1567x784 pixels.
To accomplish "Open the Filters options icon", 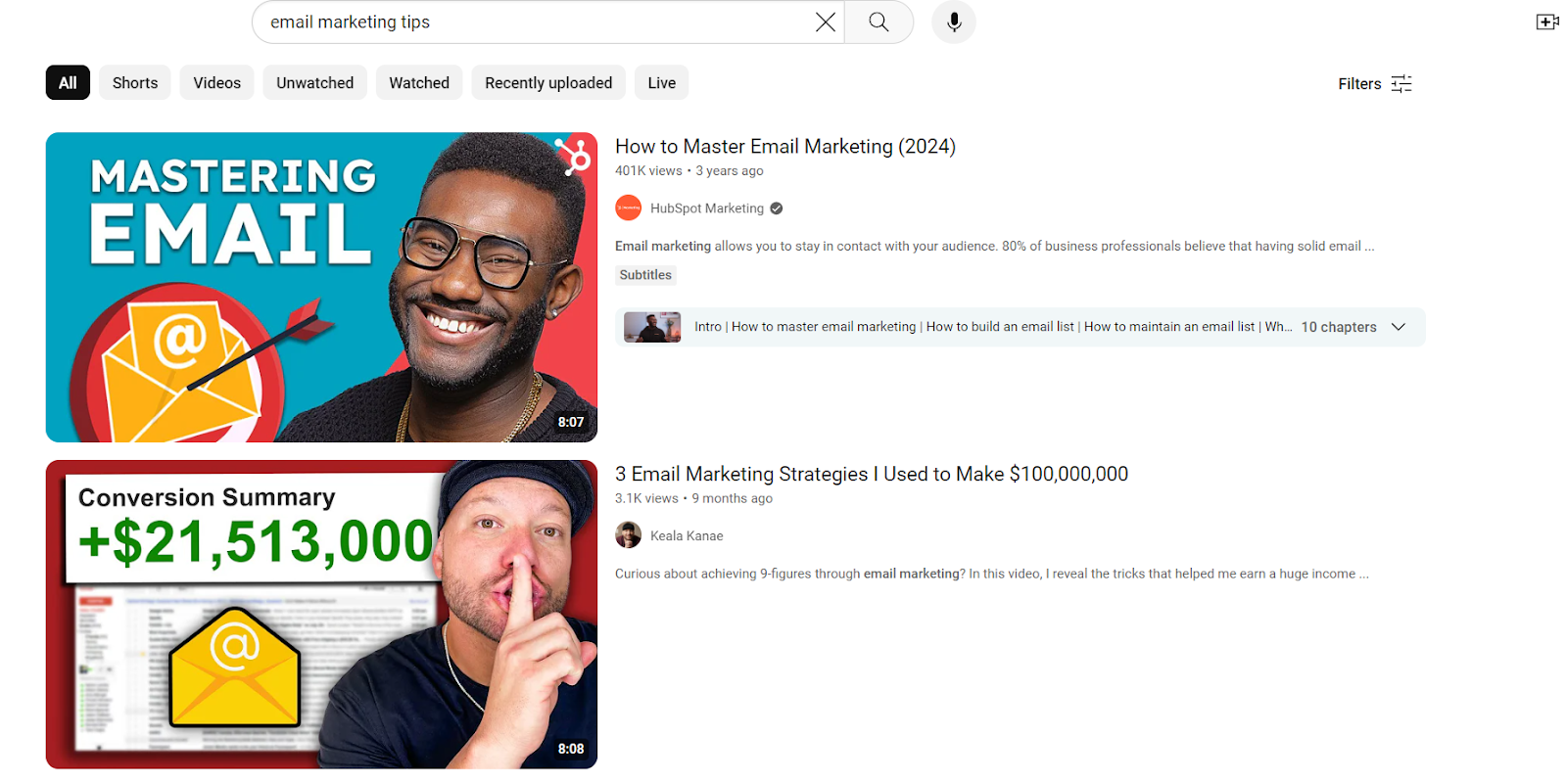I will 1401,84.
